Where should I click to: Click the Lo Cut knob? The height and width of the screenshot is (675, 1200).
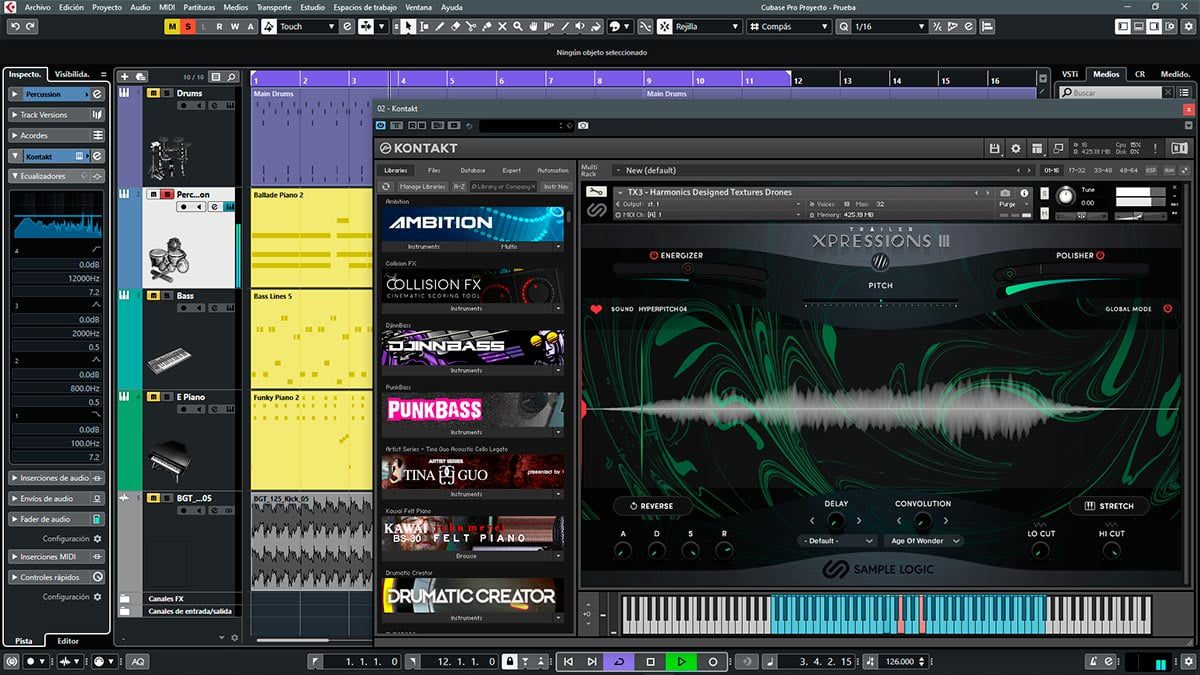(x=1041, y=551)
